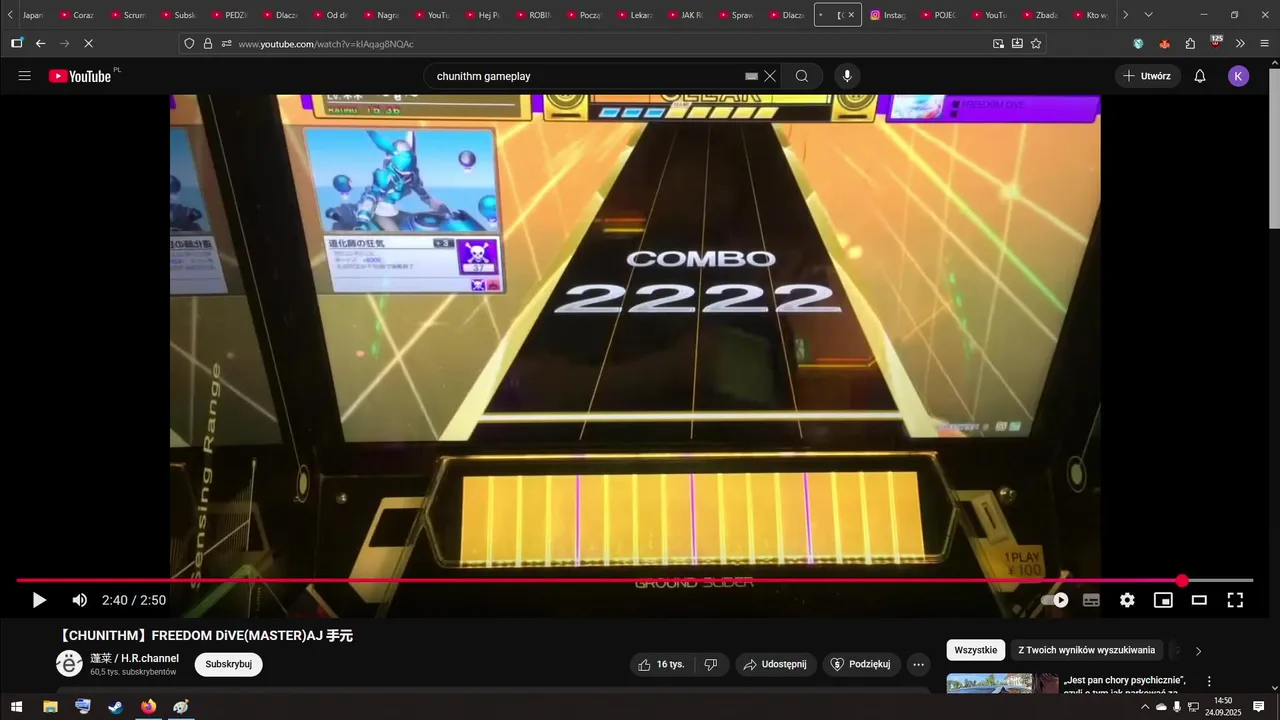The width and height of the screenshot is (1280, 720).
Task: Click the magnifier search button
Action: tap(802, 76)
